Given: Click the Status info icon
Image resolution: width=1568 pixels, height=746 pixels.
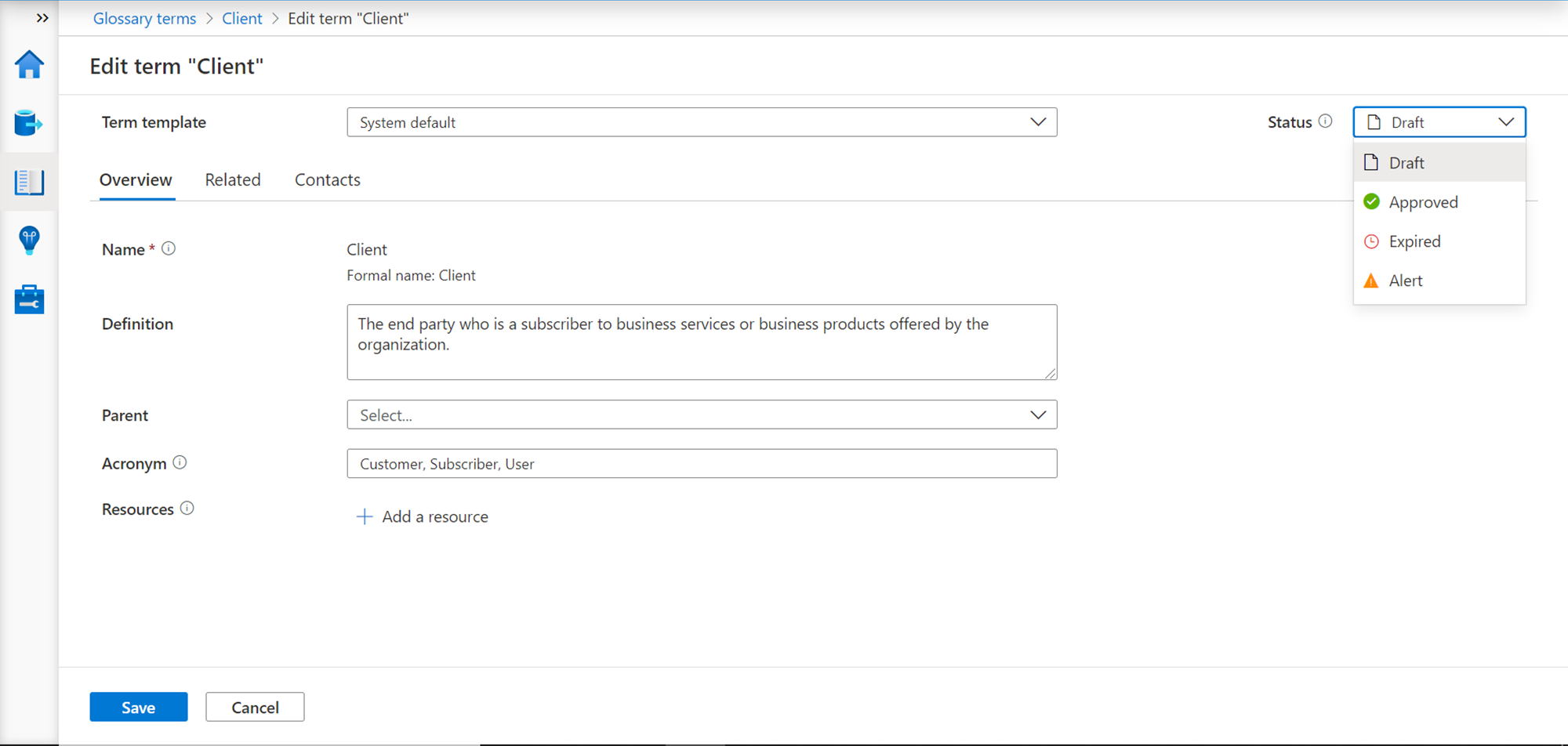Looking at the screenshot, I should pyautogui.click(x=1325, y=121).
